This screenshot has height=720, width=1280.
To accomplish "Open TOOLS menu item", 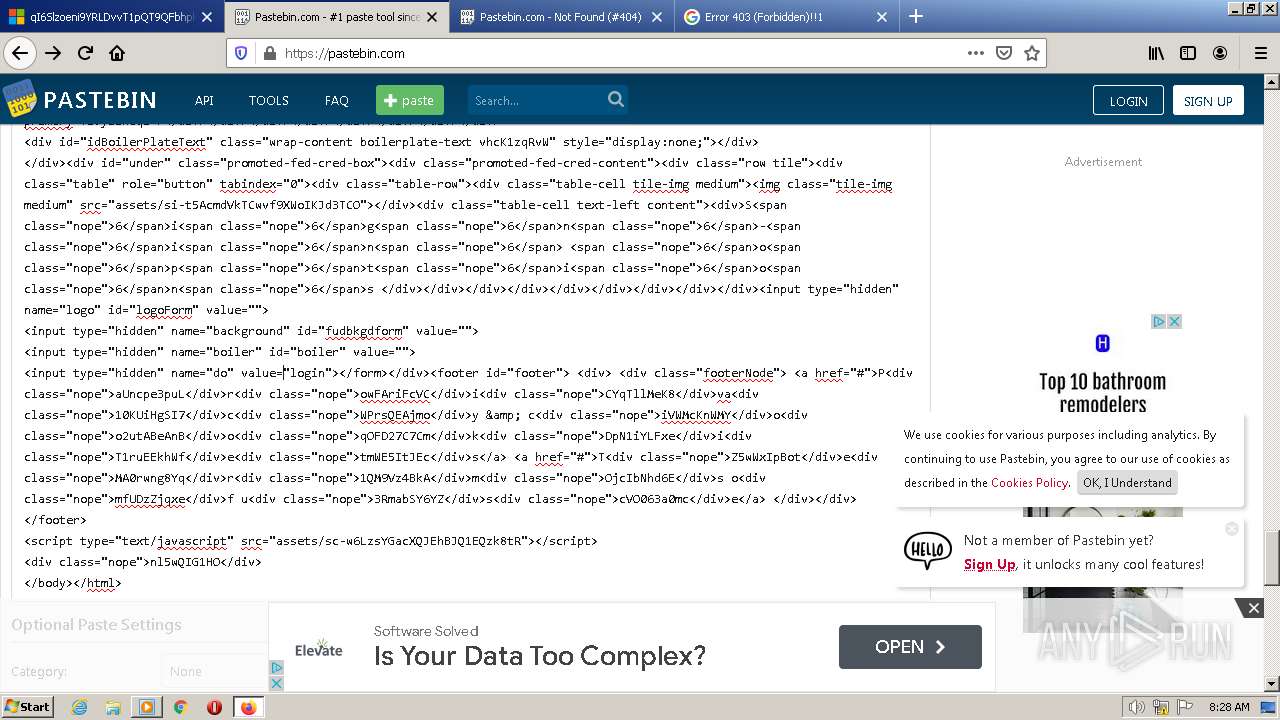I will (268, 100).
